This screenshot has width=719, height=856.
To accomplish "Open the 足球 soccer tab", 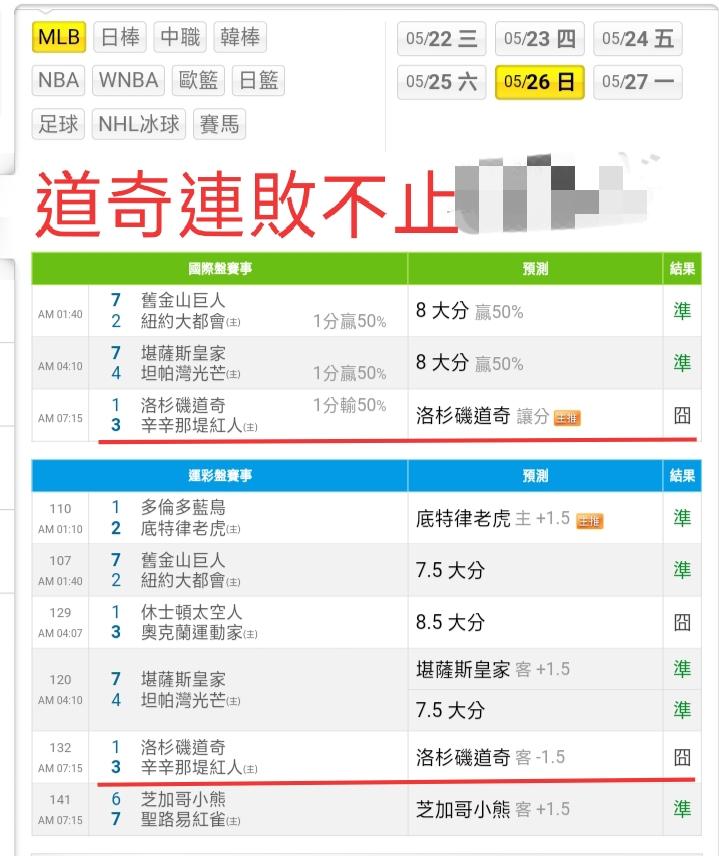I will pyautogui.click(x=58, y=124).
